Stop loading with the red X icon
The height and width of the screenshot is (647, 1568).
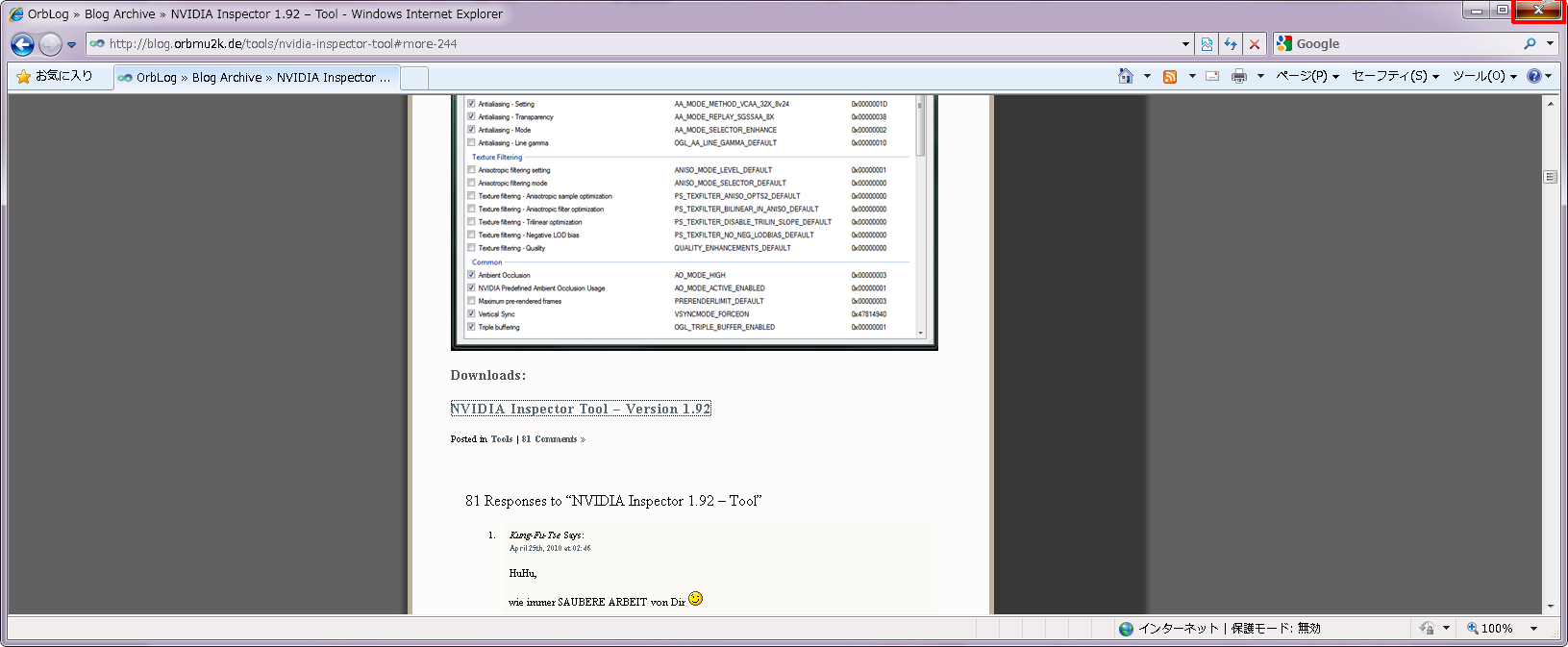point(1255,44)
